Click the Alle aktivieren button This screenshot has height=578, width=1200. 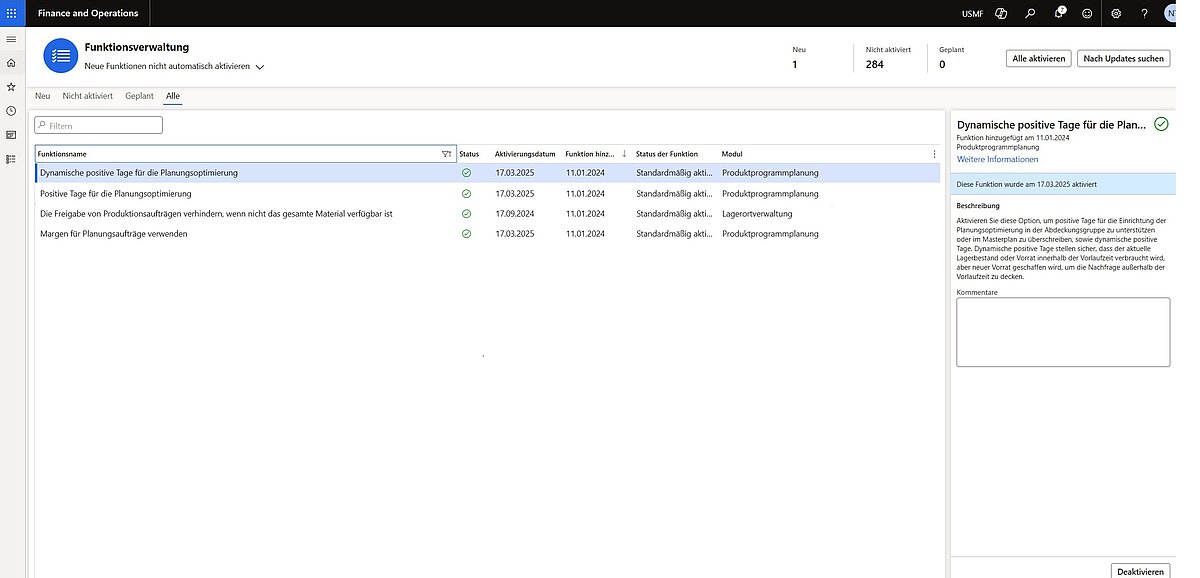1038,58
